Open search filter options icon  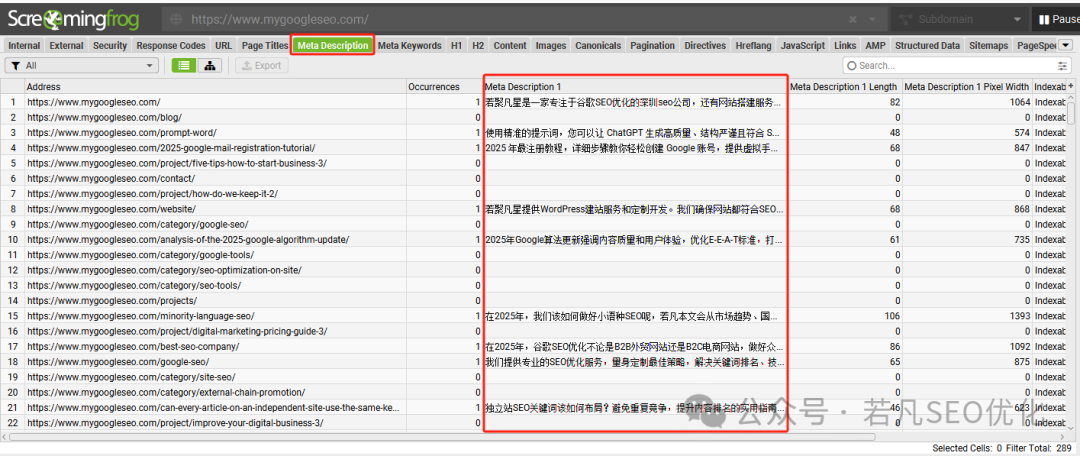point(1061,65)
